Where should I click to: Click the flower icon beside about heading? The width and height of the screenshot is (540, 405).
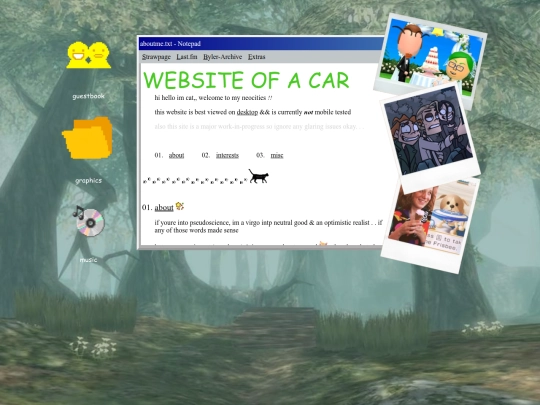point(179,206)
